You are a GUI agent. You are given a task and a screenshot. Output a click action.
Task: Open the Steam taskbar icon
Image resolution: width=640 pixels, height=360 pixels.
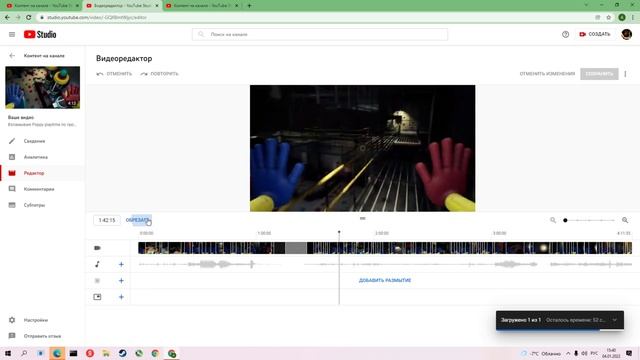[x=122, y=353]
